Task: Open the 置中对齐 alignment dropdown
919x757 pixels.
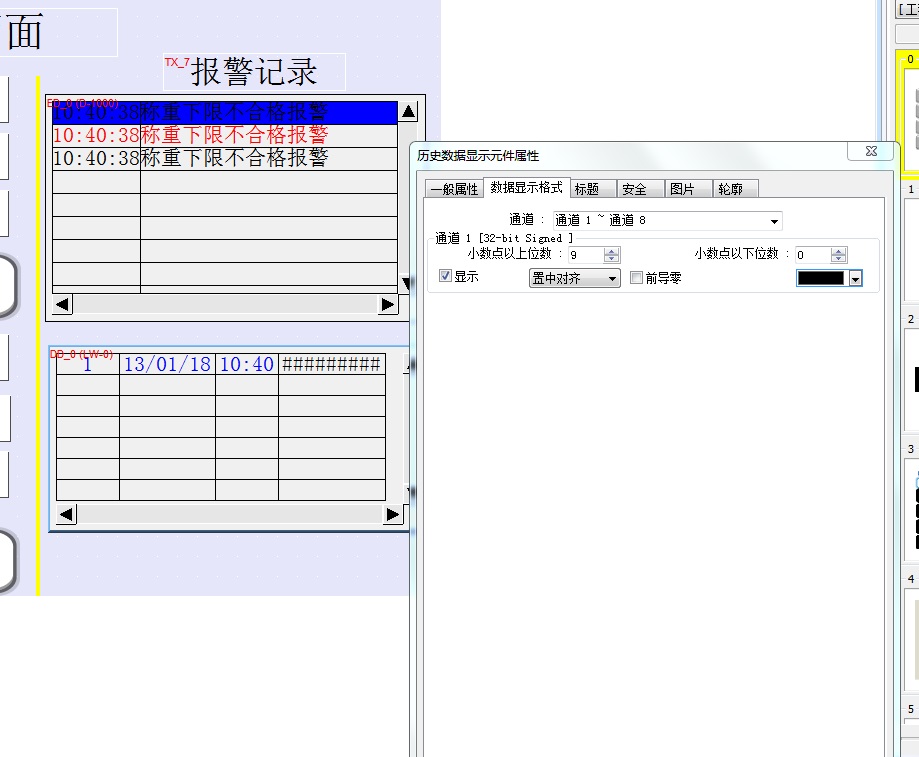Action: click(613, 278)
